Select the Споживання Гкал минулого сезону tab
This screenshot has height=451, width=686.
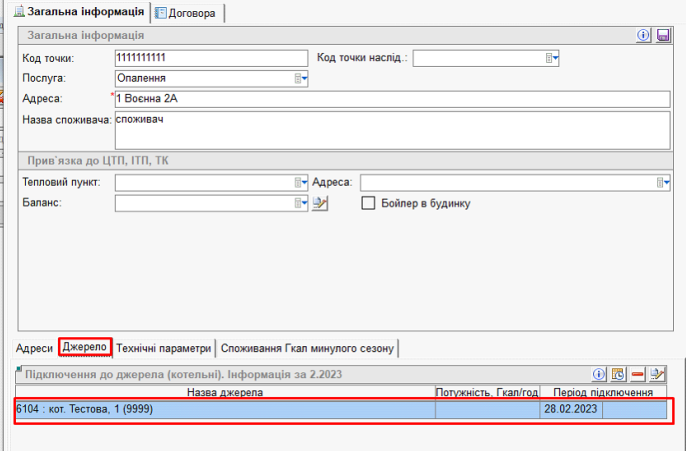pyautogui.click(x=309, y=348)
